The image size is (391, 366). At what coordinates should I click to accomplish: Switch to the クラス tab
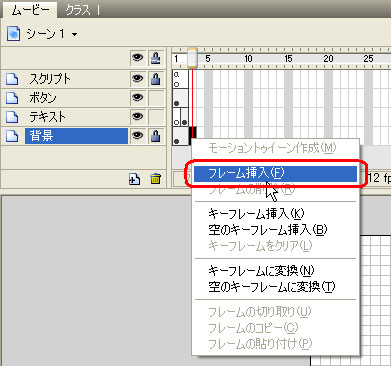(78, 10)
